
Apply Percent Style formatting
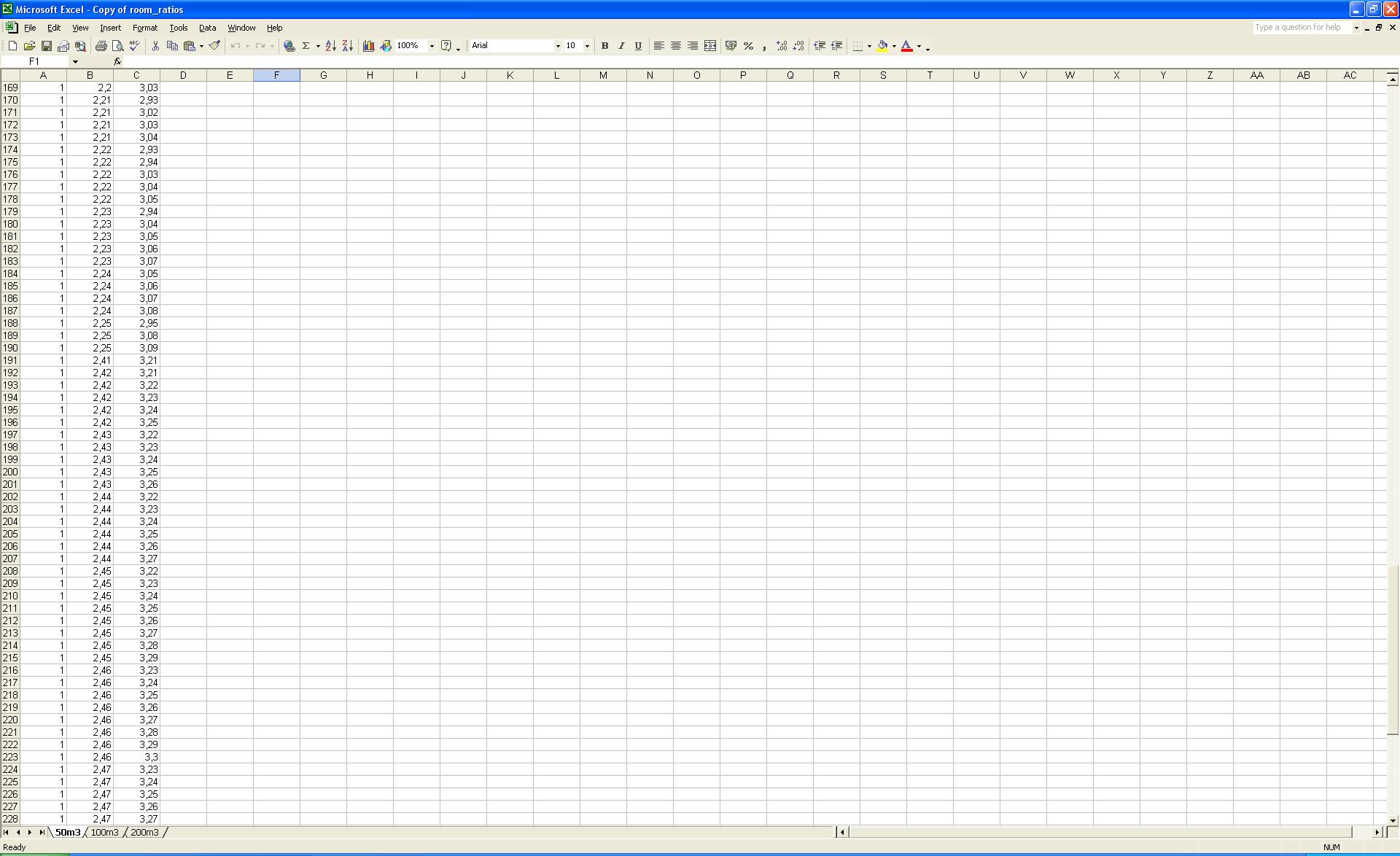point(748,46)
